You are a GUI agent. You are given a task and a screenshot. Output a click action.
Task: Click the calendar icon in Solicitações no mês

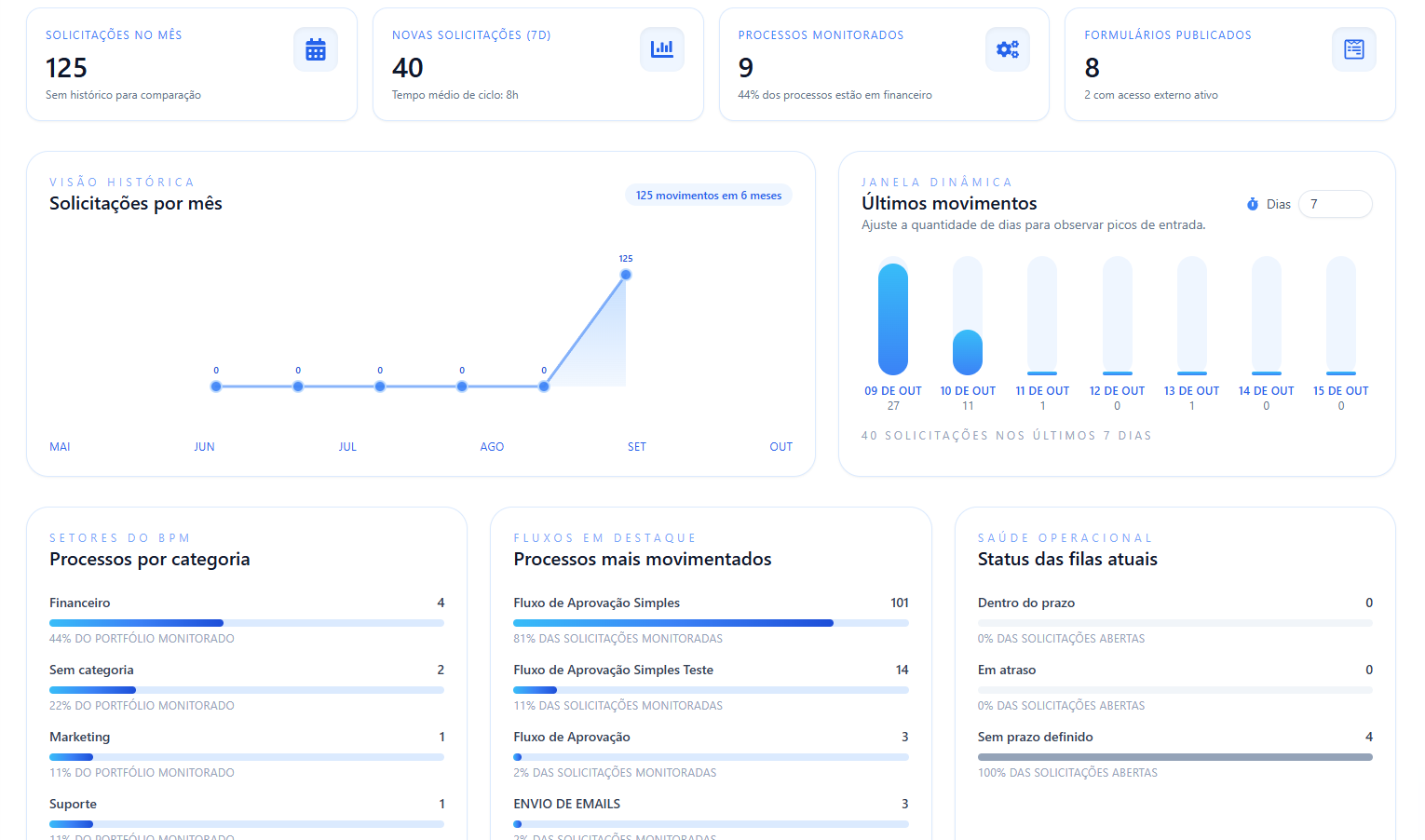[316, 49]
